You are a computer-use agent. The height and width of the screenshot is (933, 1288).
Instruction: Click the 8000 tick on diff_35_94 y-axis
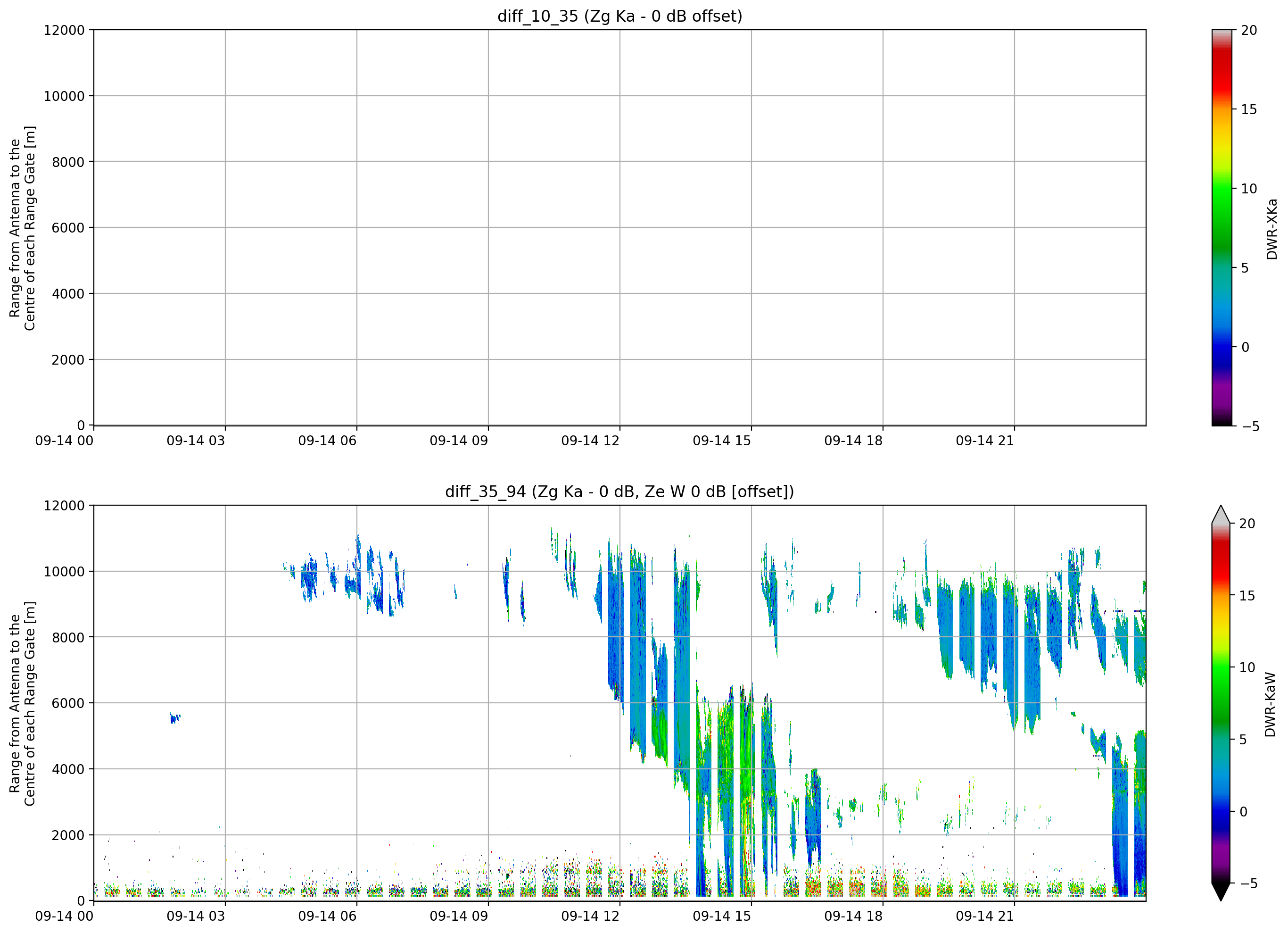pos(68,638)
